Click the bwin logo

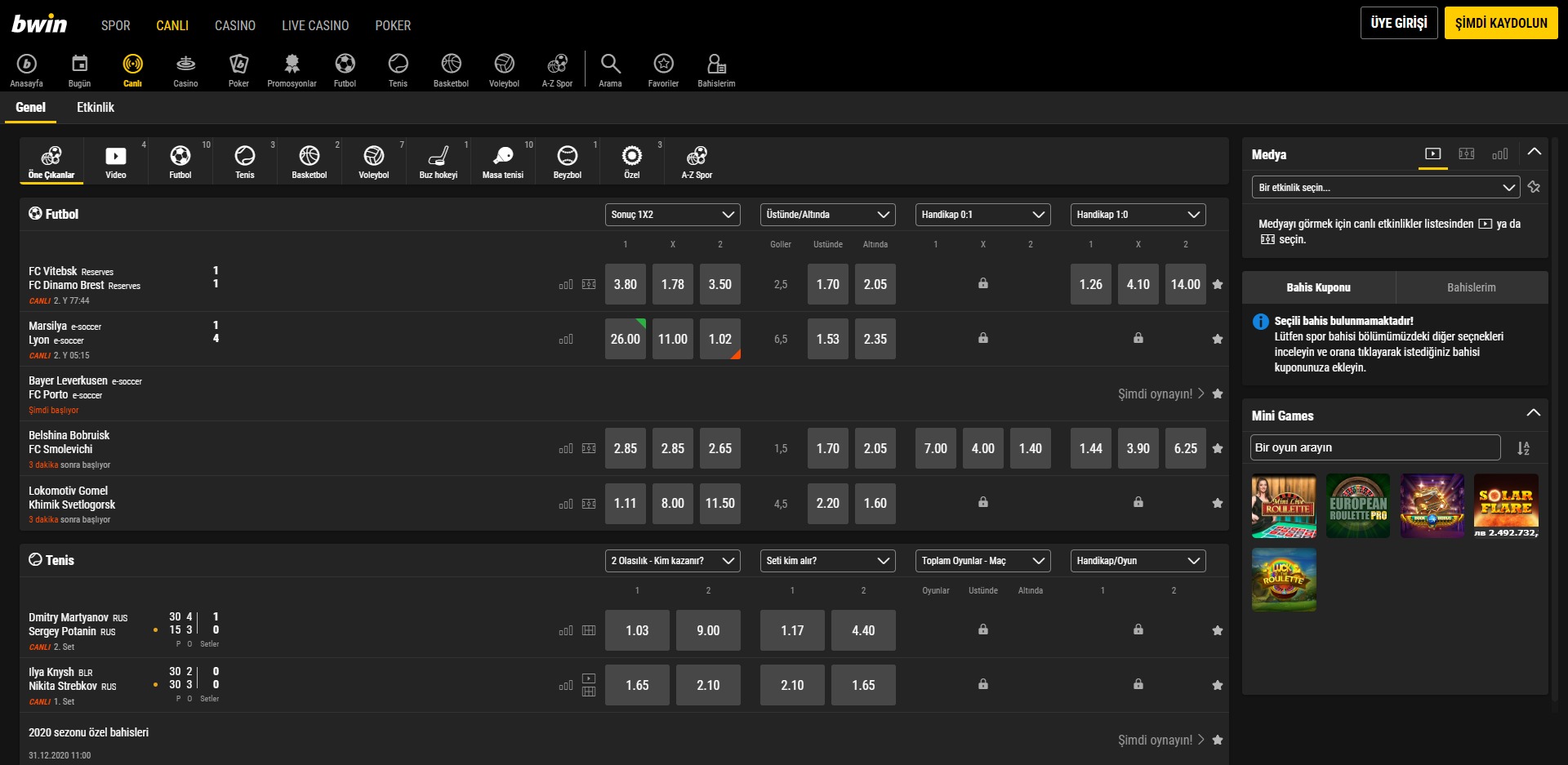pos(39,24)
